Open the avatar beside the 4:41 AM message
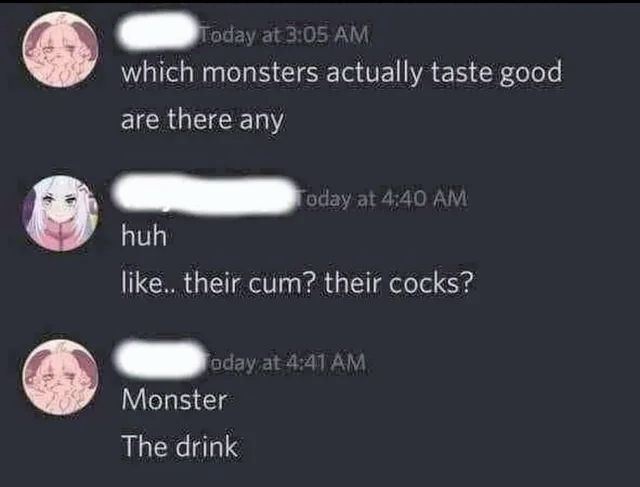Image resolution: width=640 pixels, height=487 pixels. [x=60, y=377]
